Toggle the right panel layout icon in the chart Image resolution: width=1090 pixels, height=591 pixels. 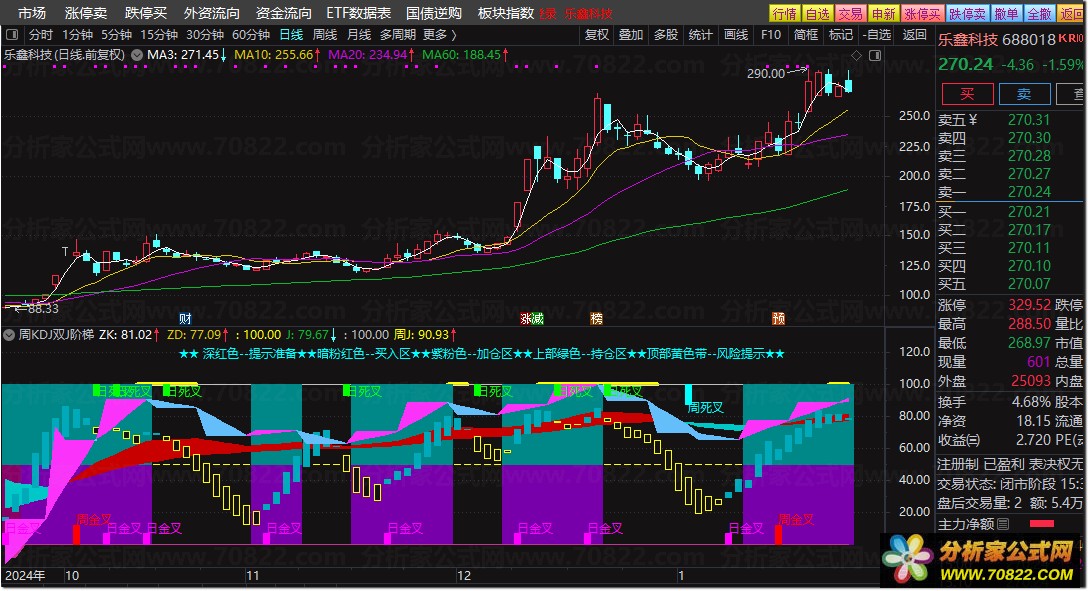point(875,56)
